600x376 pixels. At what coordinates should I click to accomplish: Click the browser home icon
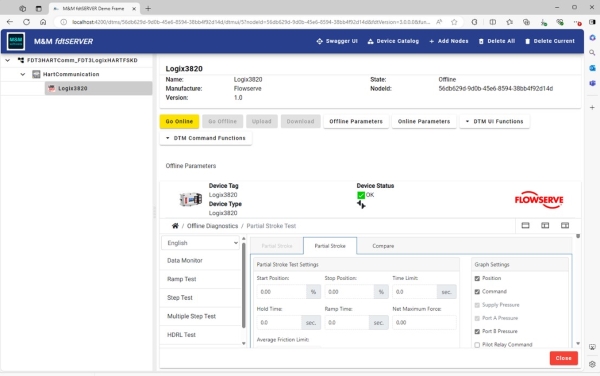click(43, 22)
